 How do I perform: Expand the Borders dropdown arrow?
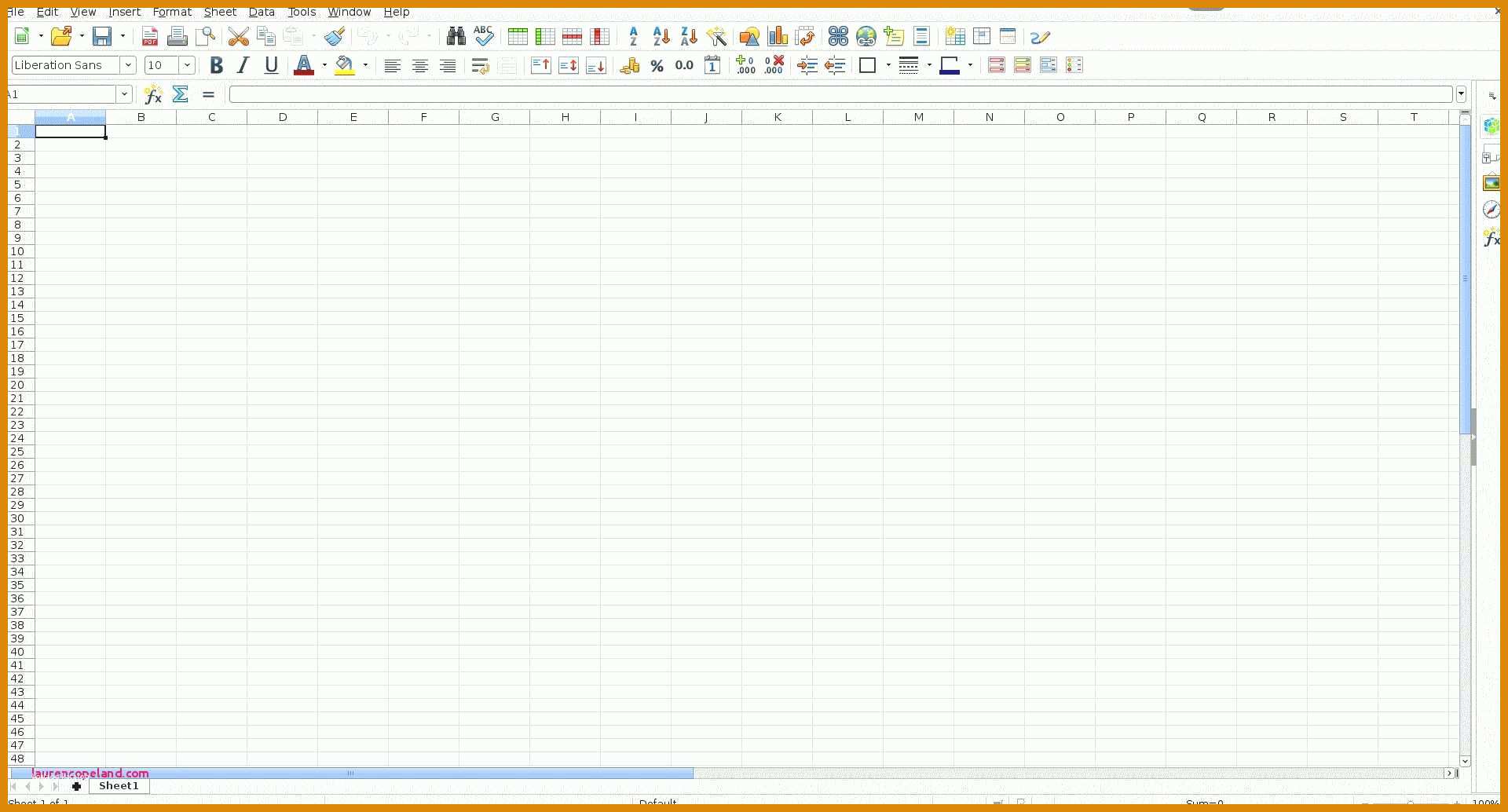[888, 66]
